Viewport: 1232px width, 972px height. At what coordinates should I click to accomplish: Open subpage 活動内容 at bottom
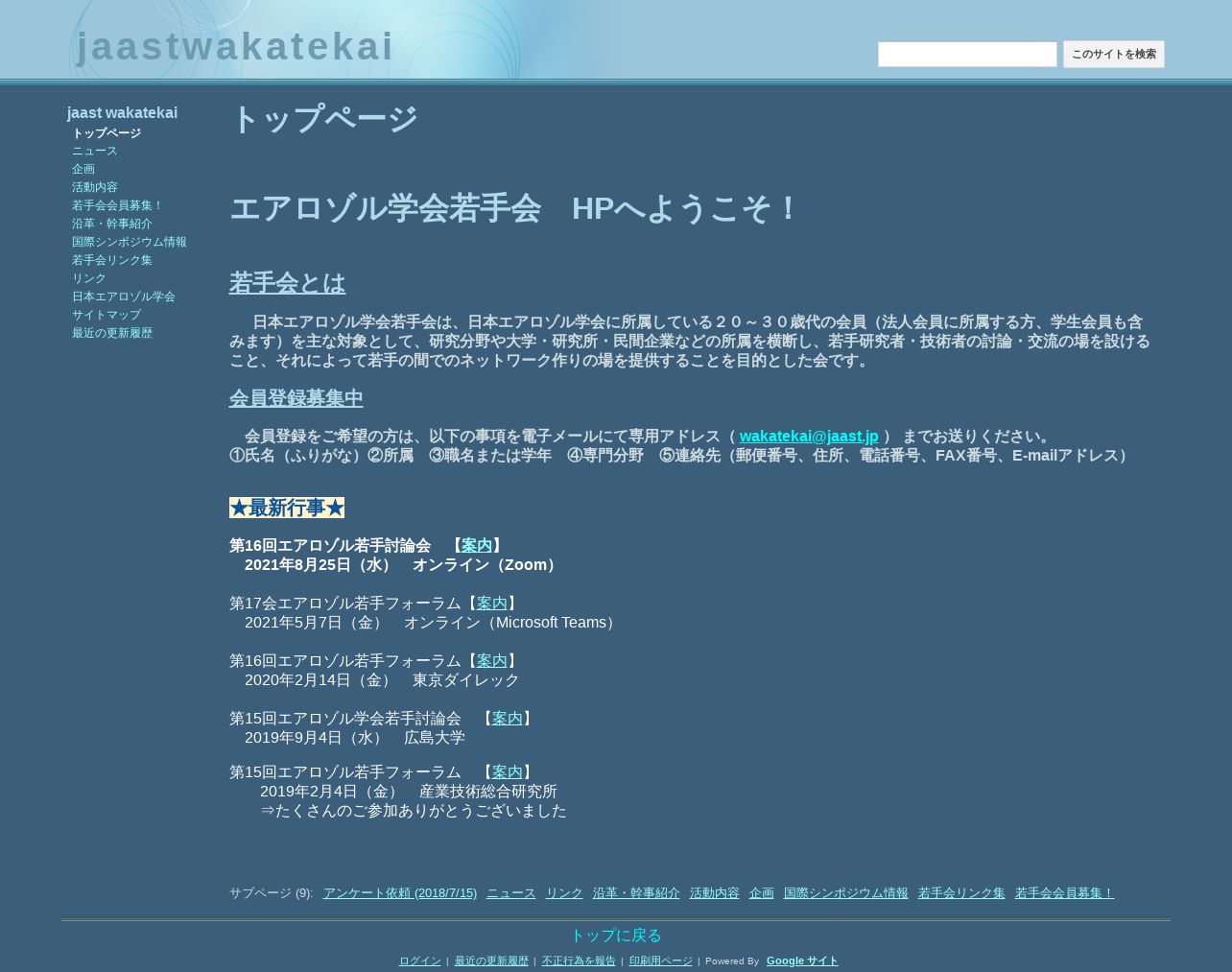pos(715,893)
